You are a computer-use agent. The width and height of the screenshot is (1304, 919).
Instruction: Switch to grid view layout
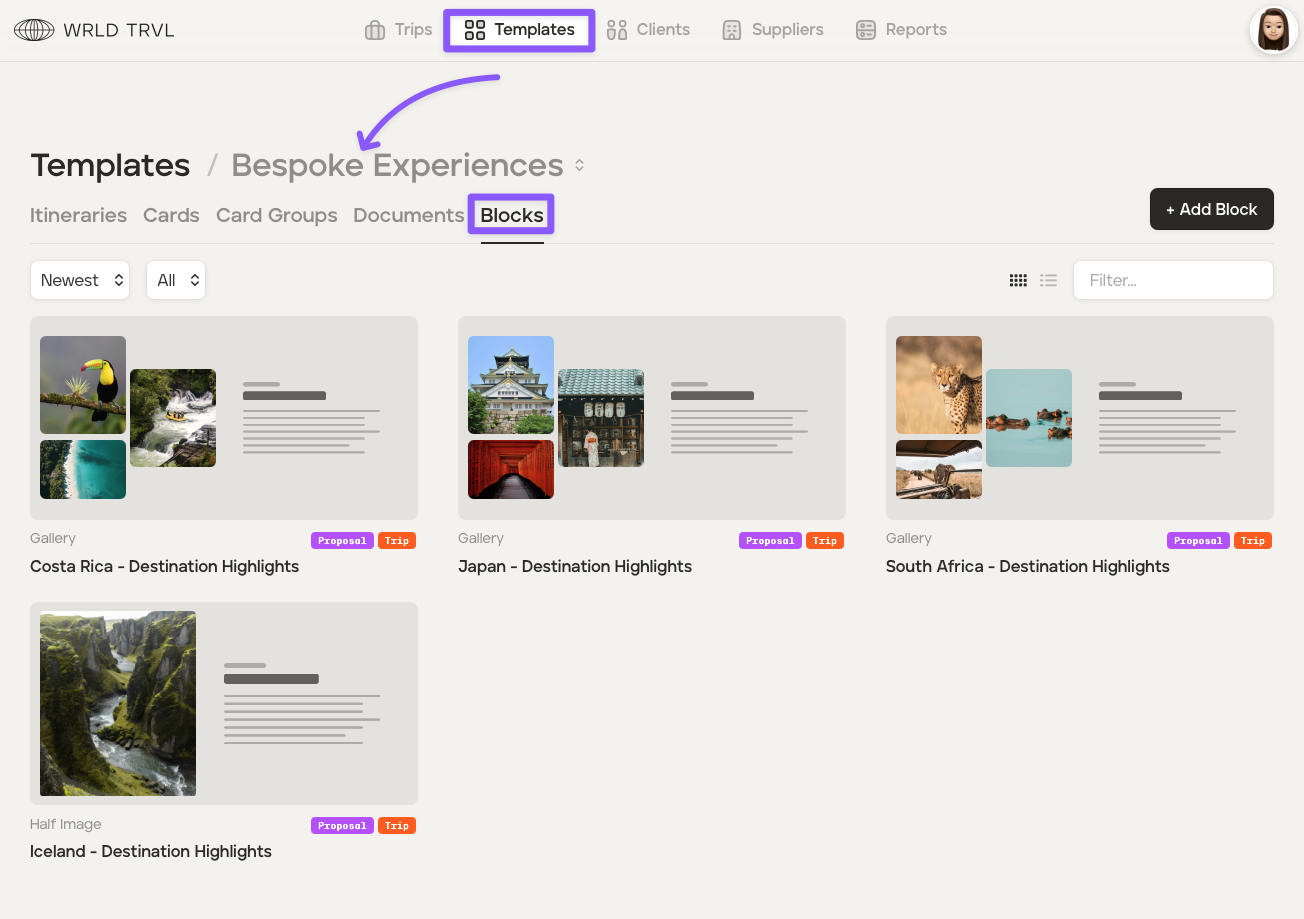1018,281
